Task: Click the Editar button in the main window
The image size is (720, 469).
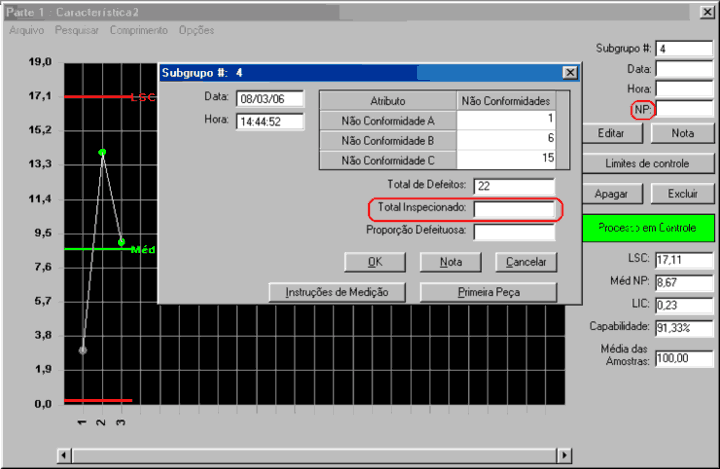Action: 612,133
